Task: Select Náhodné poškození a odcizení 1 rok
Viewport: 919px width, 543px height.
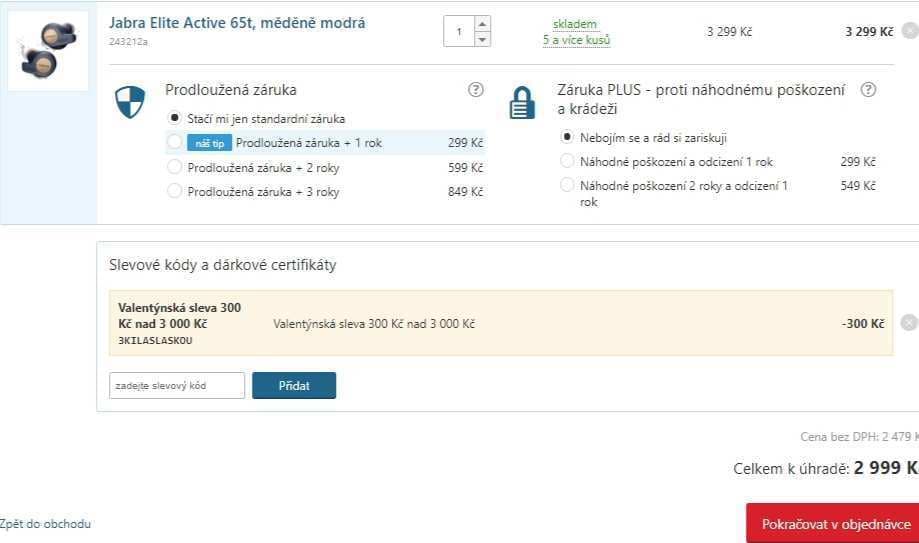Action: [x=567, y=161]
